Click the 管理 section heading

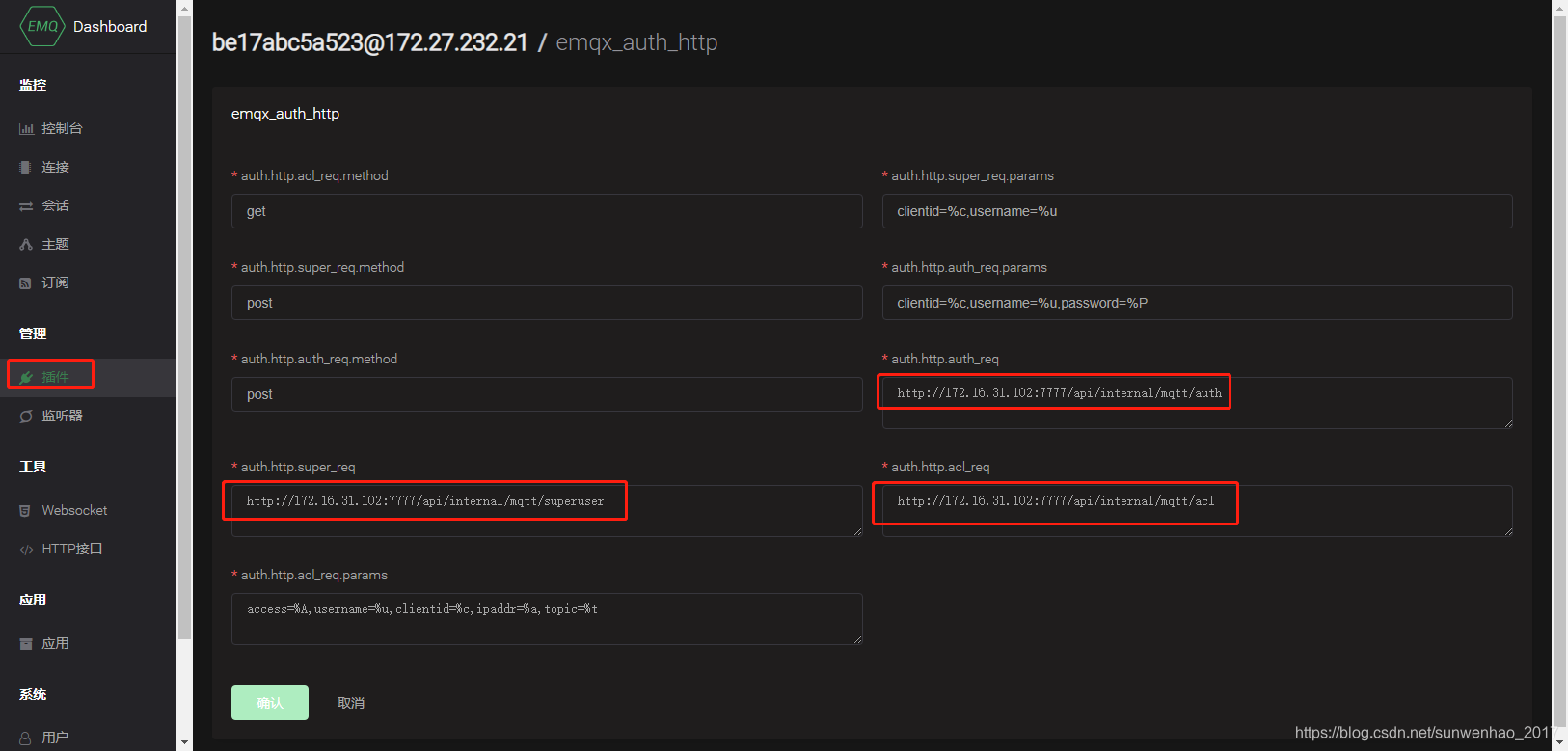tap(33, 334)
